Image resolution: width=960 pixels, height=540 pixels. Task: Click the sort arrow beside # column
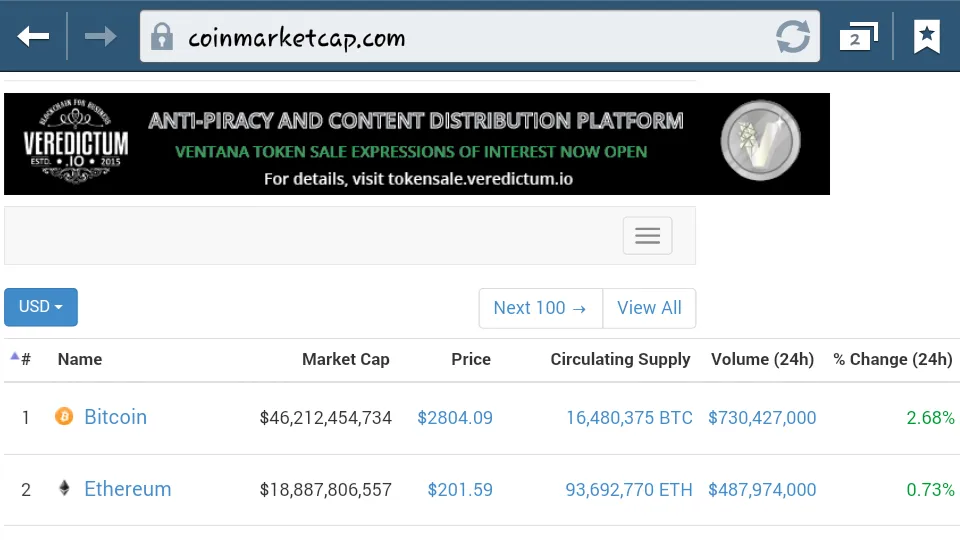click(15, 356)
